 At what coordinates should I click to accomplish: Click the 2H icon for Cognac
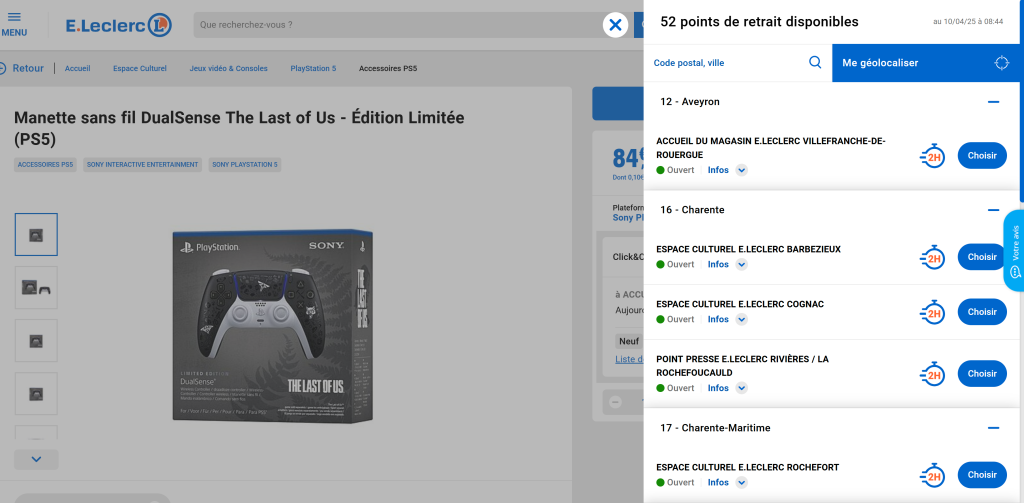click(x=933, y=312)
